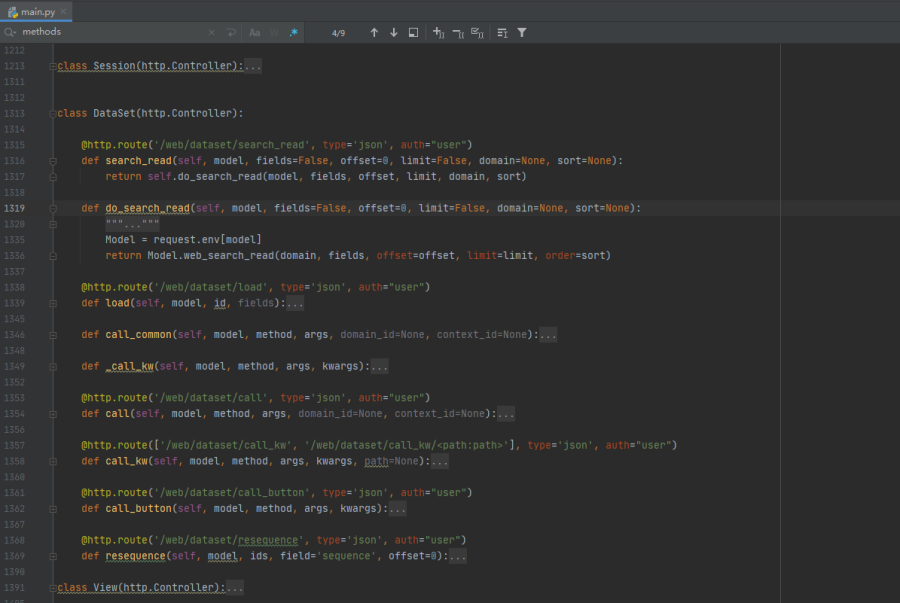This screenshot has width=900, height=603.
Task: Click the search filter funnel icon
Action: [522, 32]
